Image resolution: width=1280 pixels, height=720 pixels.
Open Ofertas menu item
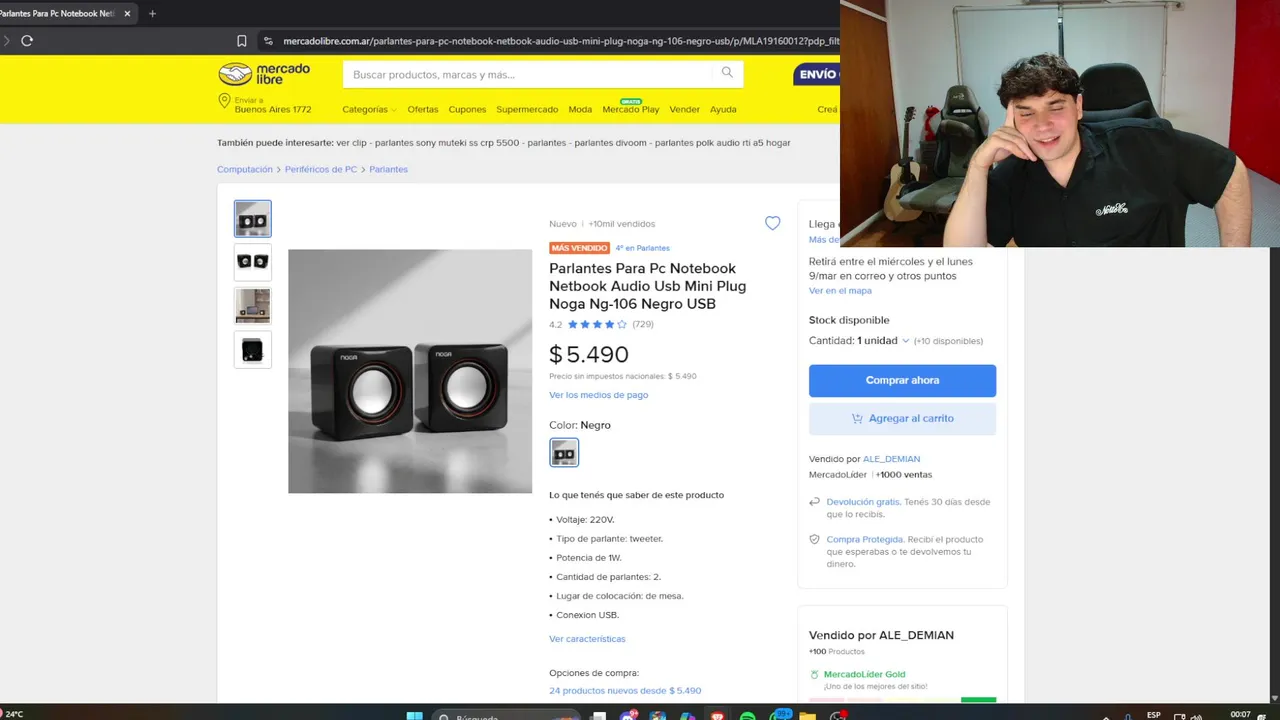pos(422,109)
